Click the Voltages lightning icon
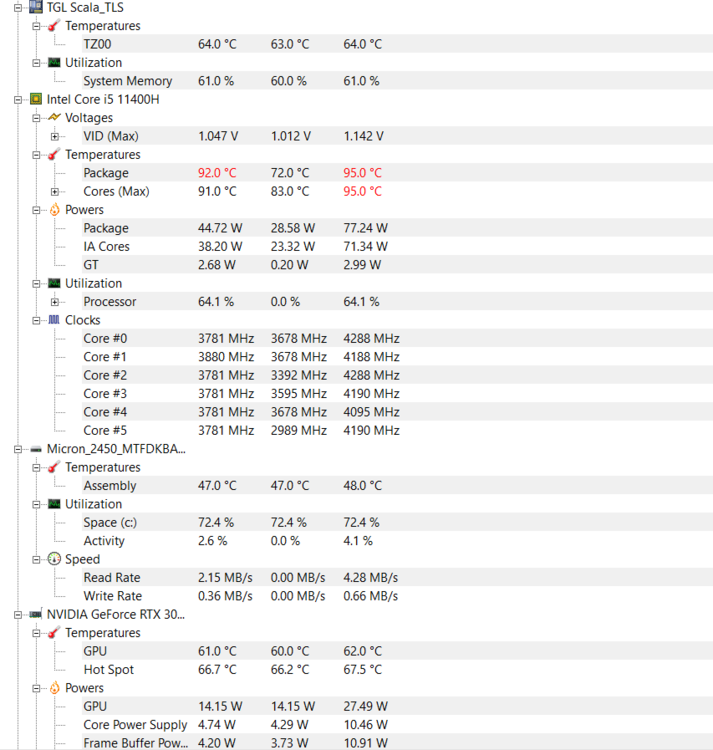Image resolution: width=713 pixels, height=750 pixels. [x=55, y=117]
